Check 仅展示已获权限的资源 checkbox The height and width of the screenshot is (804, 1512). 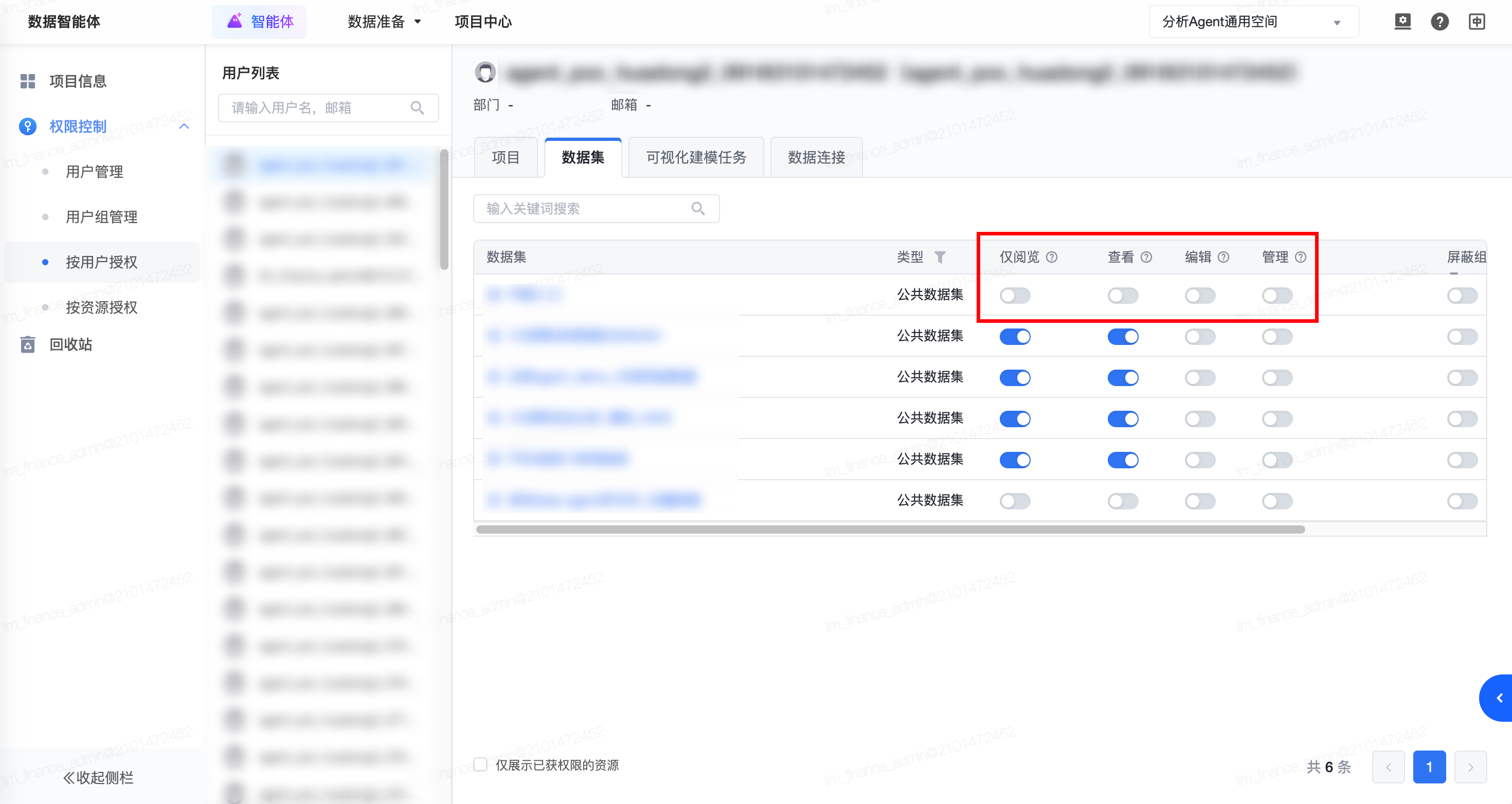pos(480,765)
